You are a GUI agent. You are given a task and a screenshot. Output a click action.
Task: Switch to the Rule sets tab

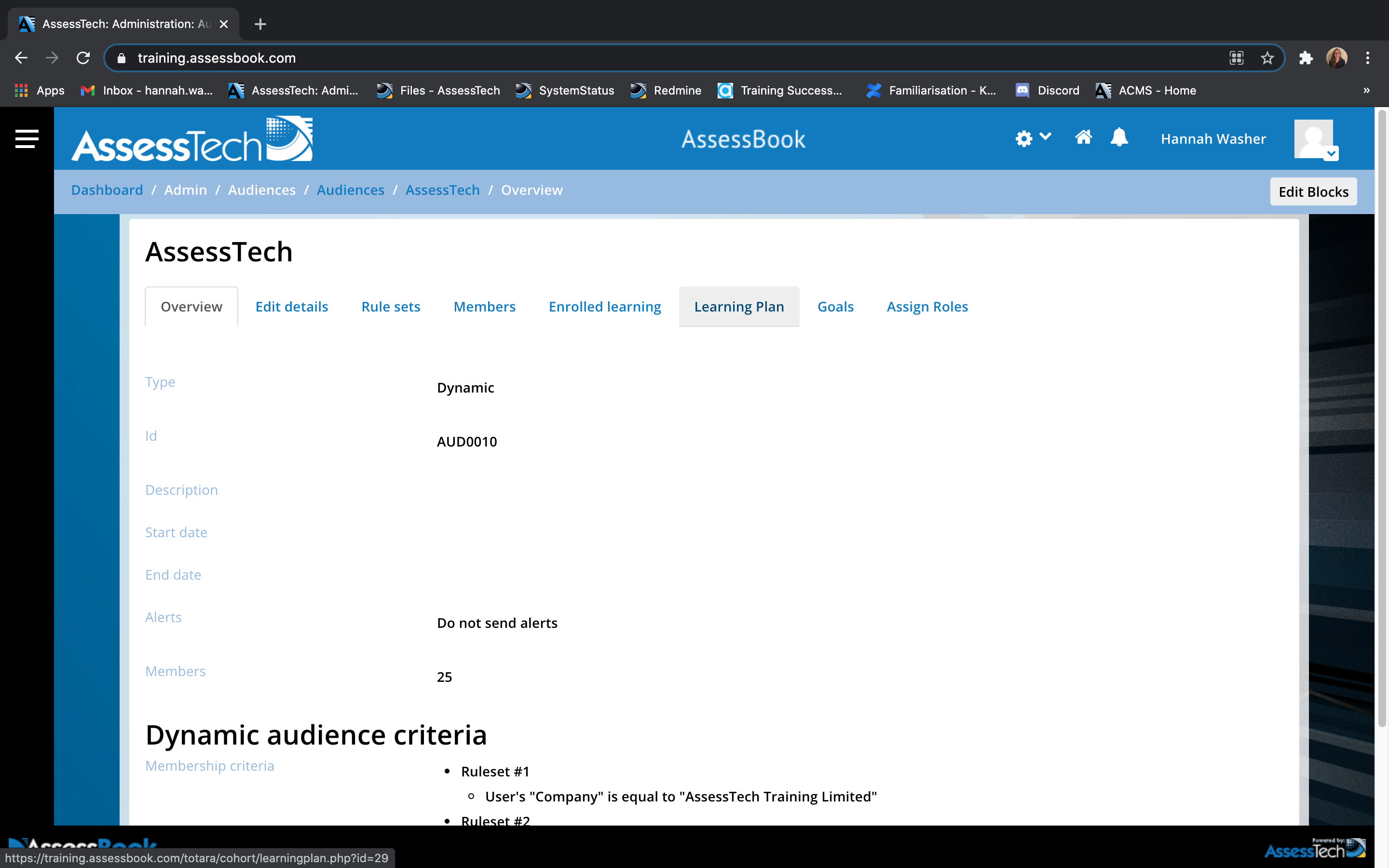391,307
